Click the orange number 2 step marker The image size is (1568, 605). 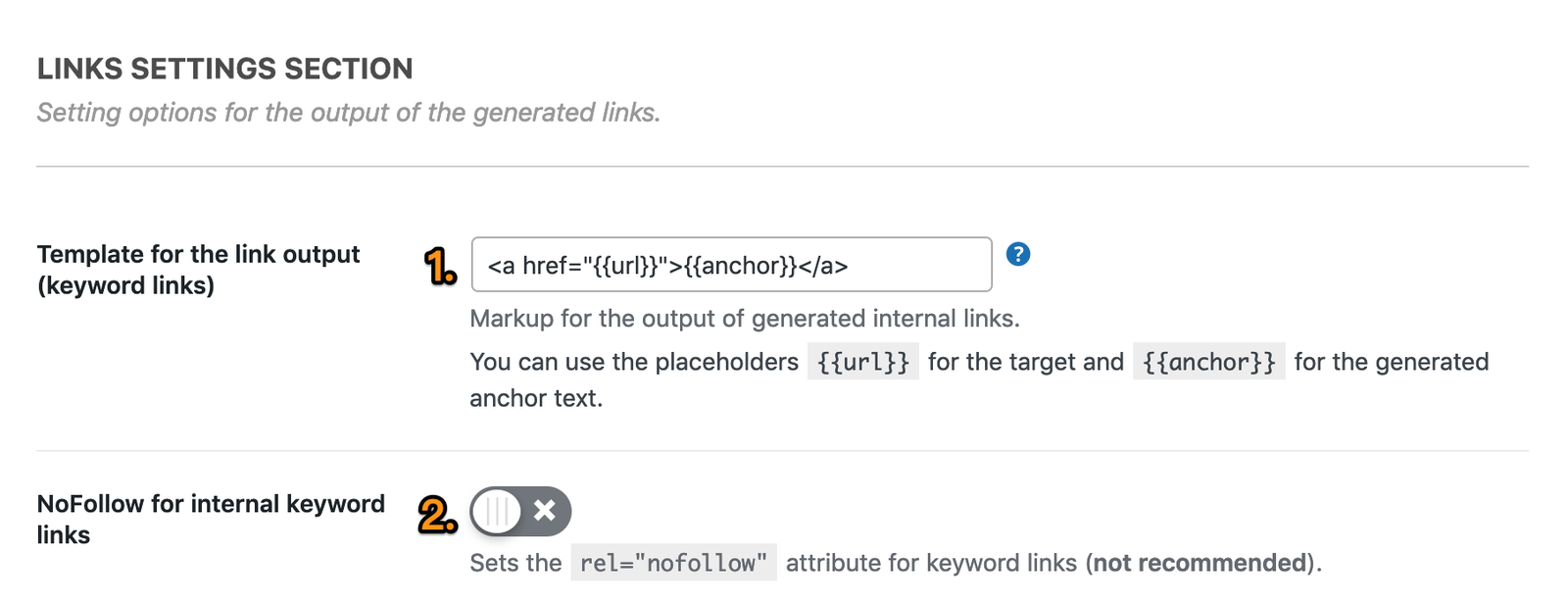(437, 515)
